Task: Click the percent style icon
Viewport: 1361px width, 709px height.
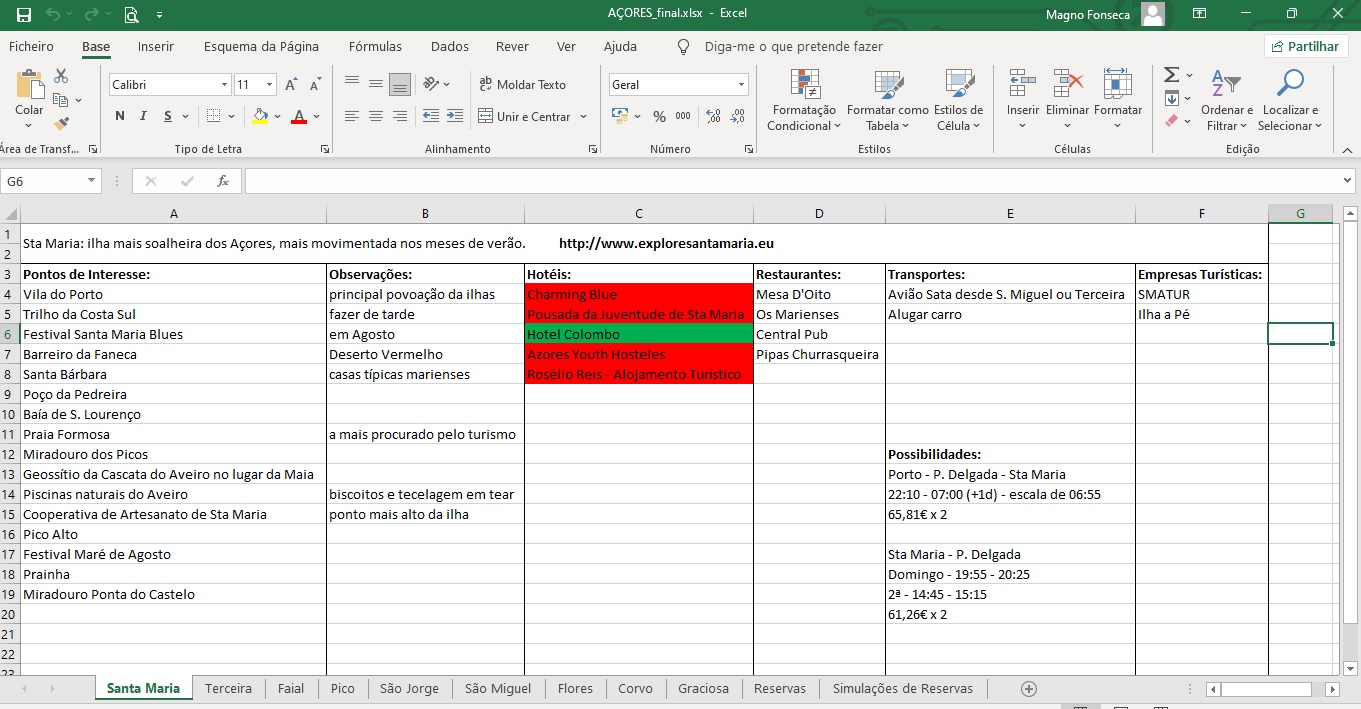Action: click(659, 117)
